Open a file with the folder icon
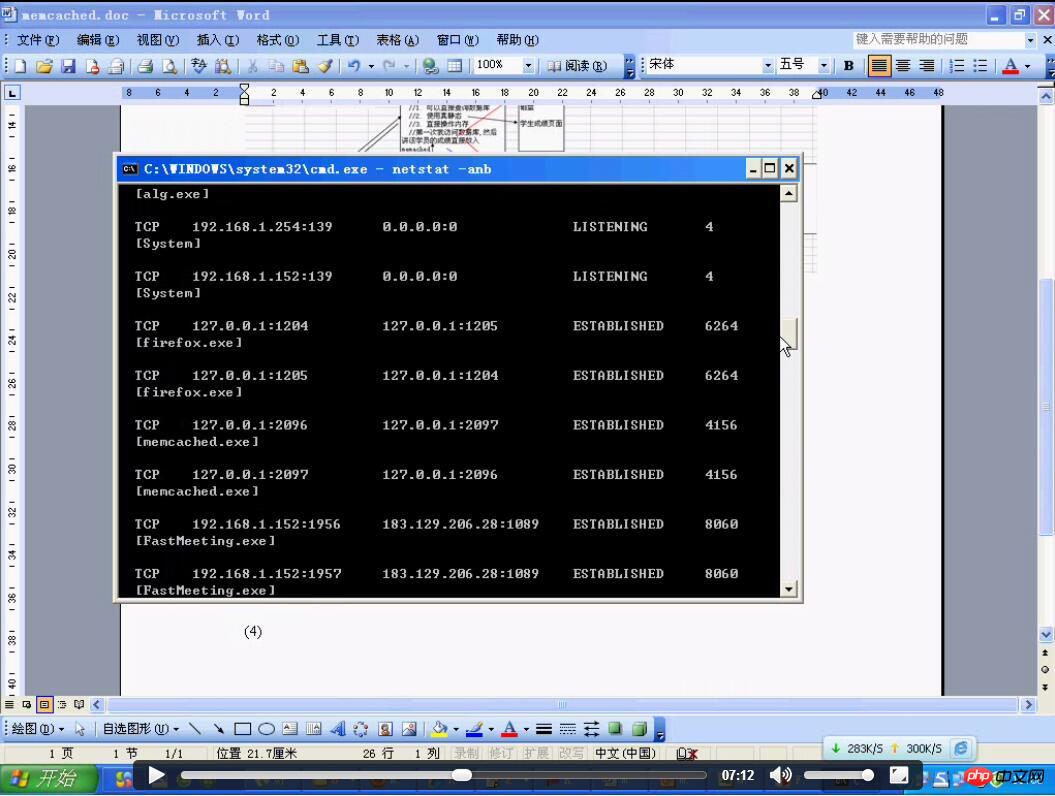1055x796 pixels. (x=44, y=66)
